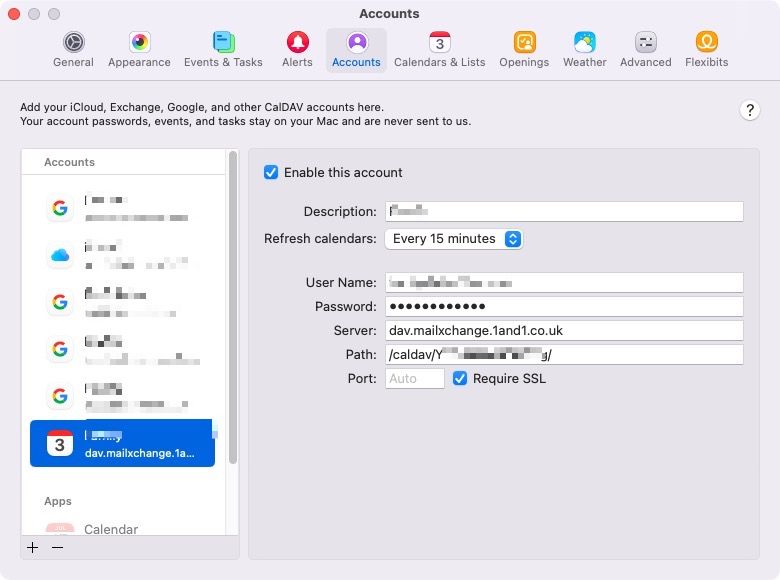The height and width of the screenshot is (580, 780).
Task: Switch to the Alerts tab label
Action: coord(297,62)
